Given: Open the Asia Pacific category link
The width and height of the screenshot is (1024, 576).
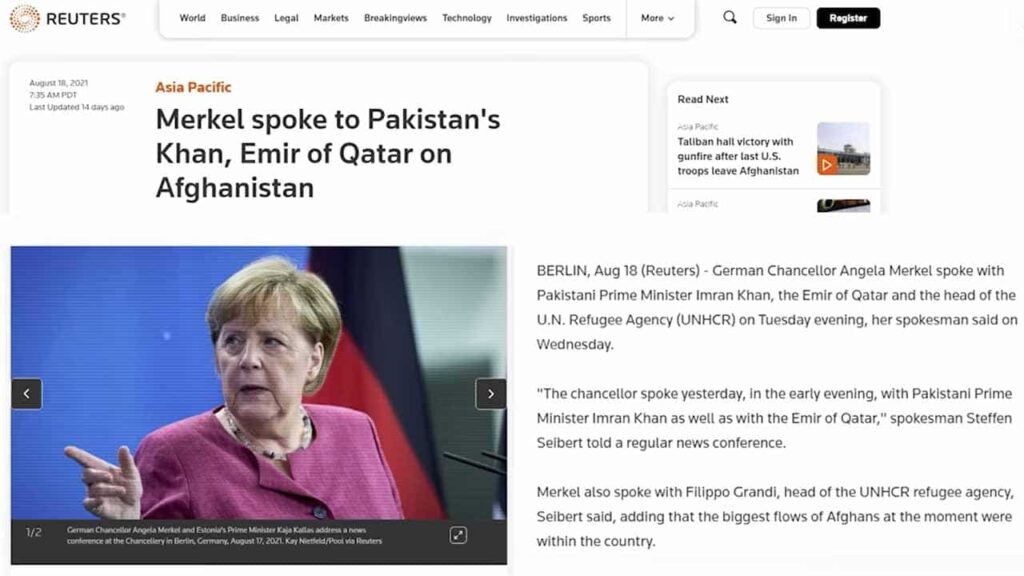Looking at the screenshot, I should click(193, 87).
